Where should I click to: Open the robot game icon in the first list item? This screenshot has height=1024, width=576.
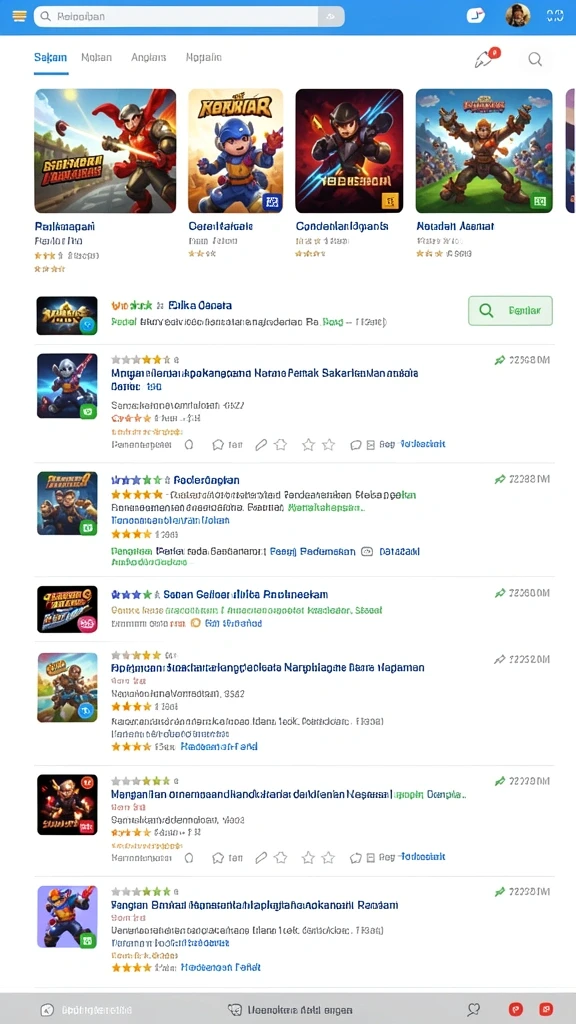67,386
